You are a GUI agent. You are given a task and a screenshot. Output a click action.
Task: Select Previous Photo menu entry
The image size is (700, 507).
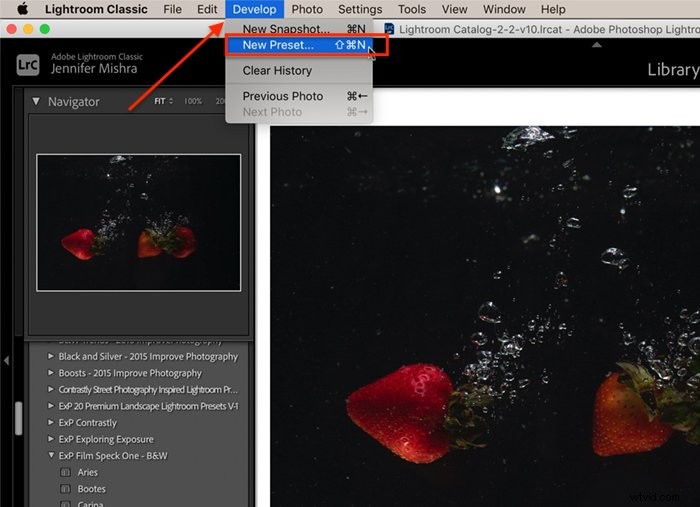pos(299,96)
